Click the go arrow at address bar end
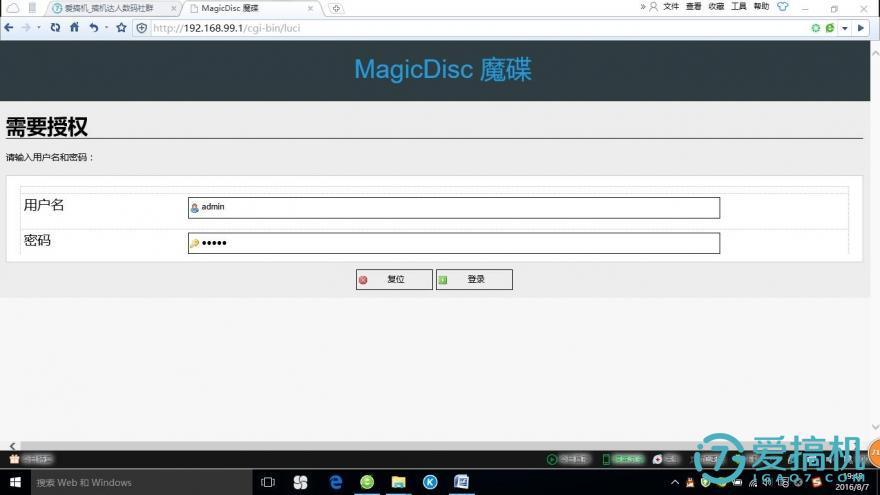Image resolution: width=880 pixels, height=495 pixels. [861, 28]
